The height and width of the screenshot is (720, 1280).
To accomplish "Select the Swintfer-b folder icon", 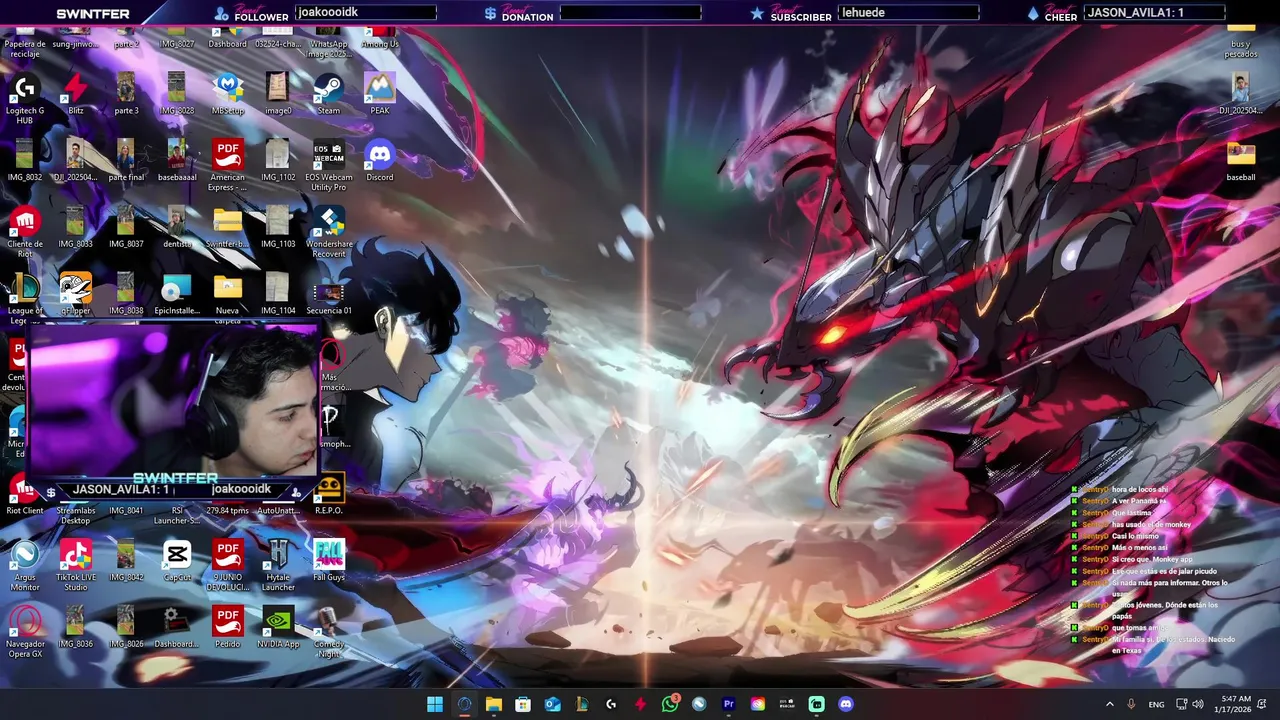I will (x=228, y=227).
